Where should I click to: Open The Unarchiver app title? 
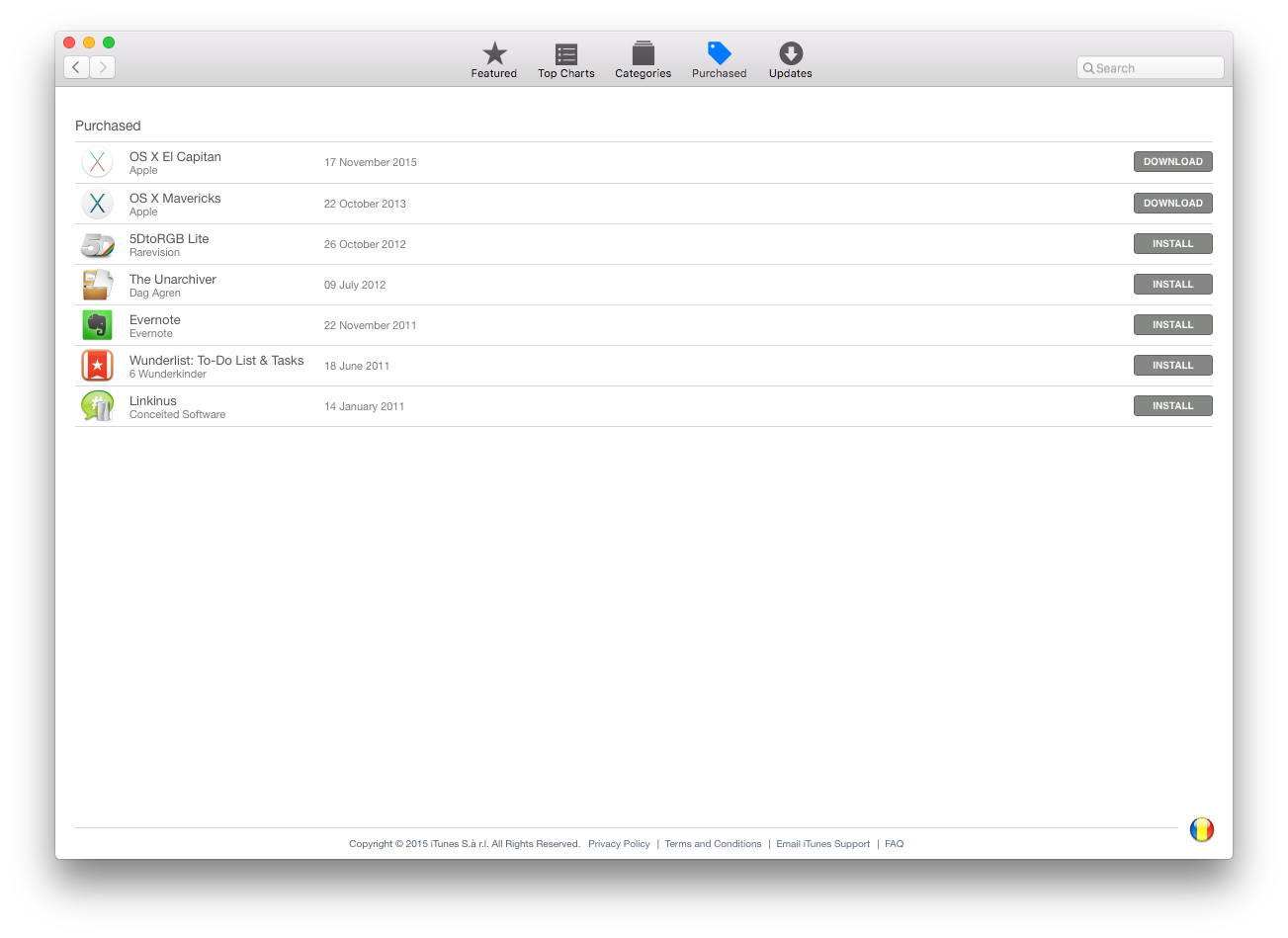pyautogui.click(x=173, y=280)
